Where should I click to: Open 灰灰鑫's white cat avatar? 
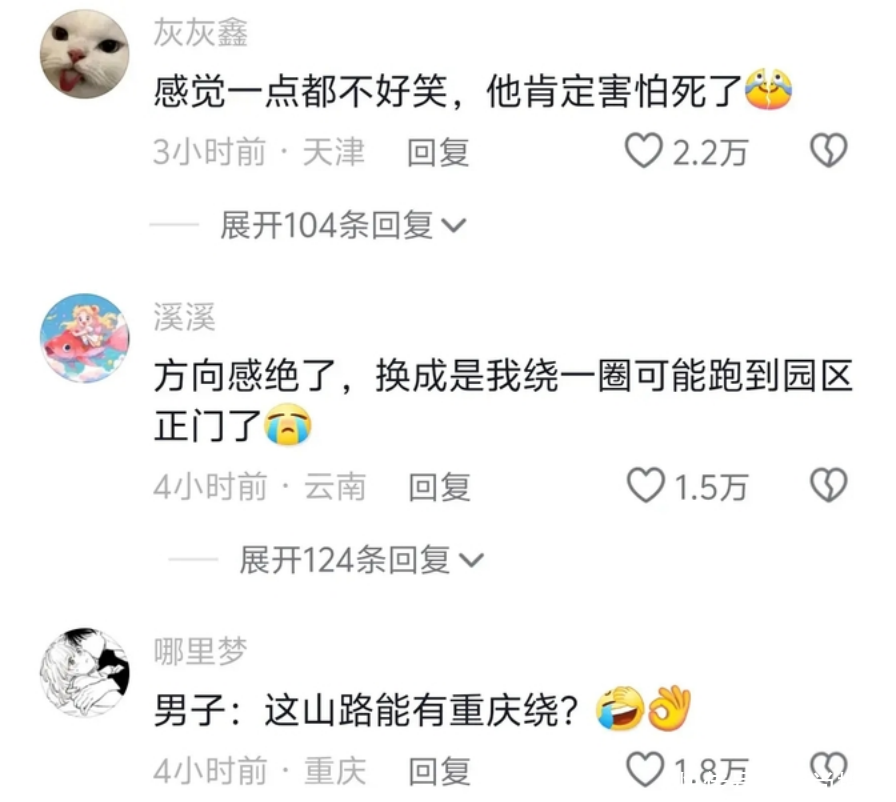[x=85, y=54]
